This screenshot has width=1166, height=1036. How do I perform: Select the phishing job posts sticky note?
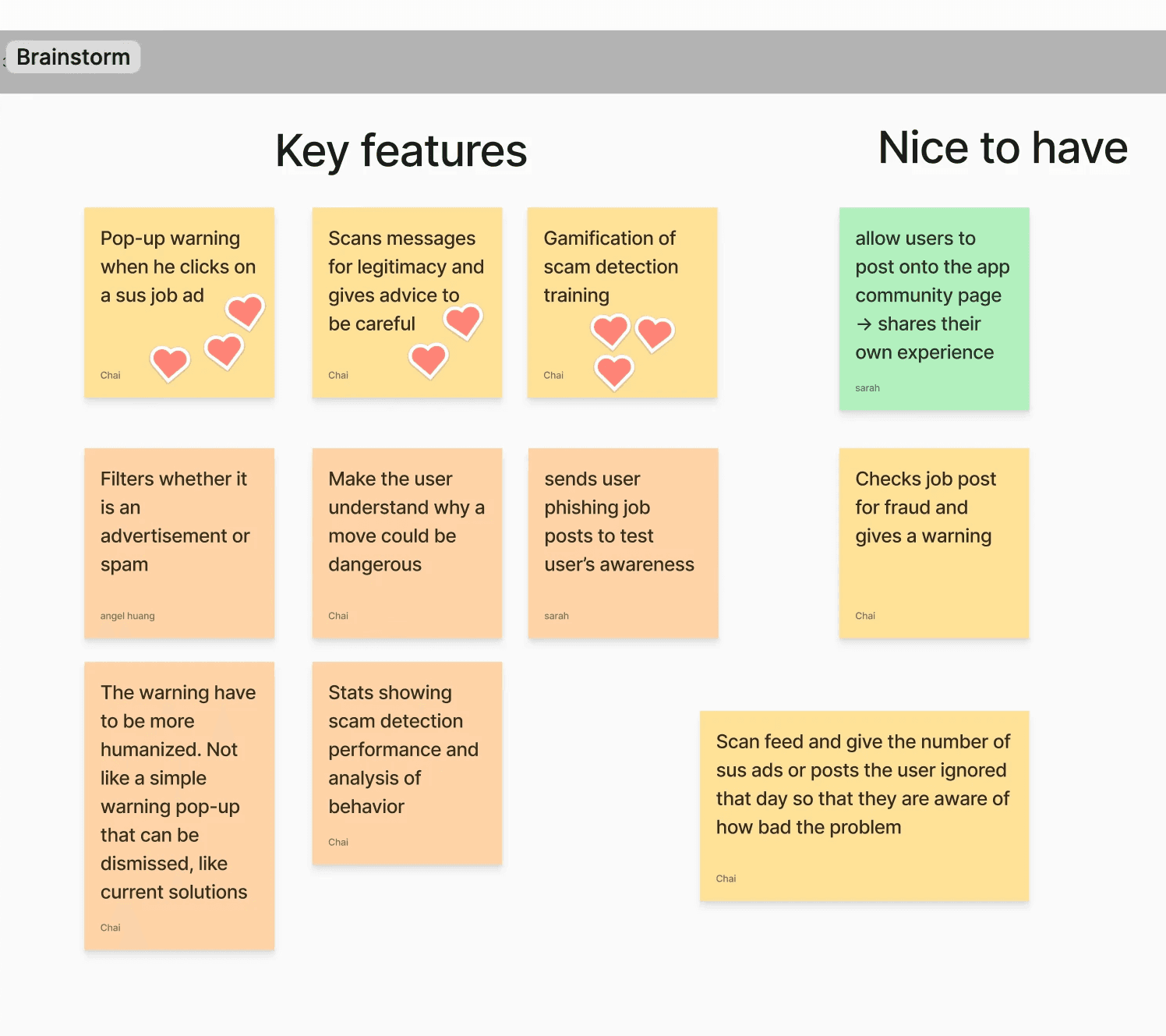click(x=623, y=543)
